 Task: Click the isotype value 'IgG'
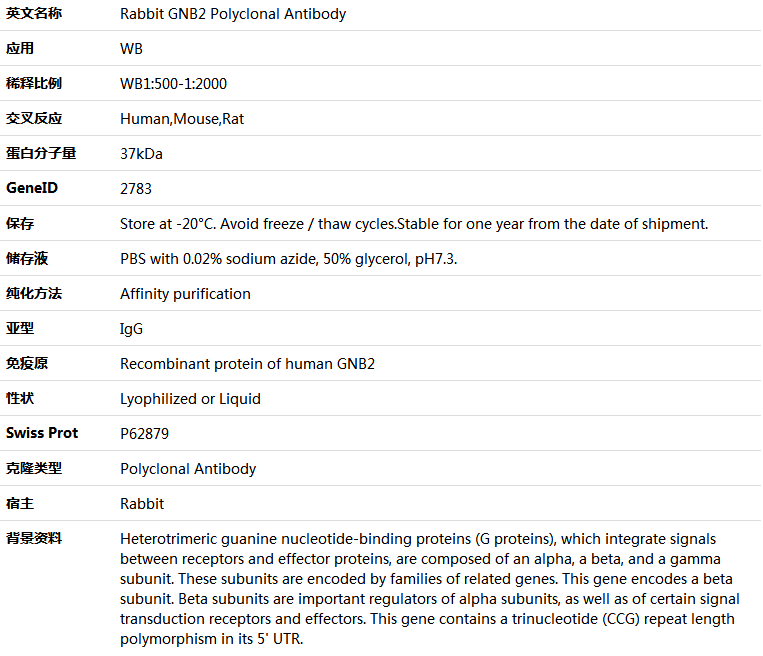[x=131, y=329]
